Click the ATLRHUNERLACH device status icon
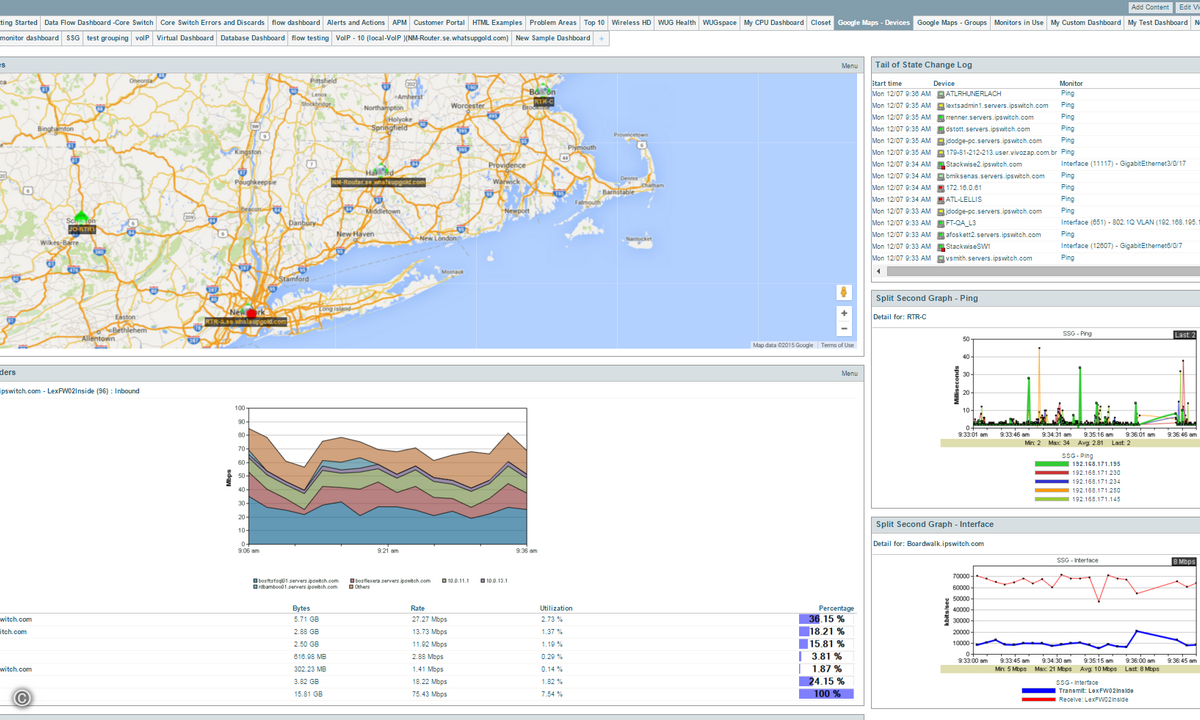Screen dimensions: 1200x720 click(939, 94)
